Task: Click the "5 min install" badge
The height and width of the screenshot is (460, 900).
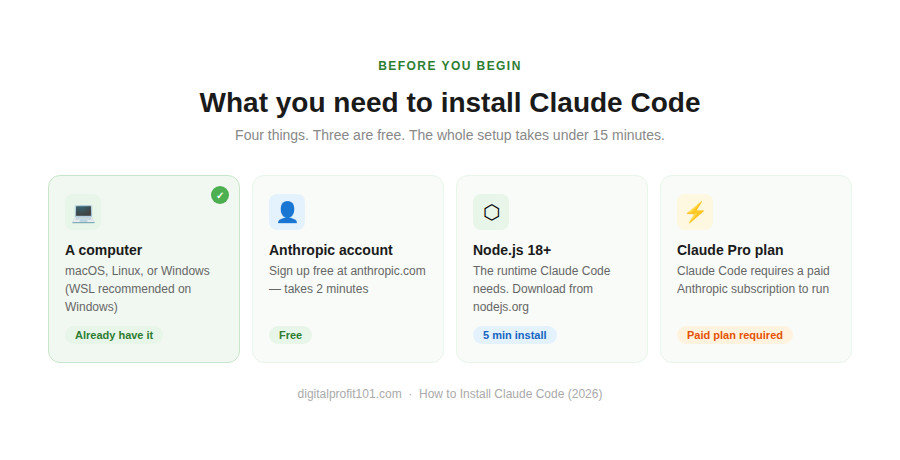Action: point(514,335)
